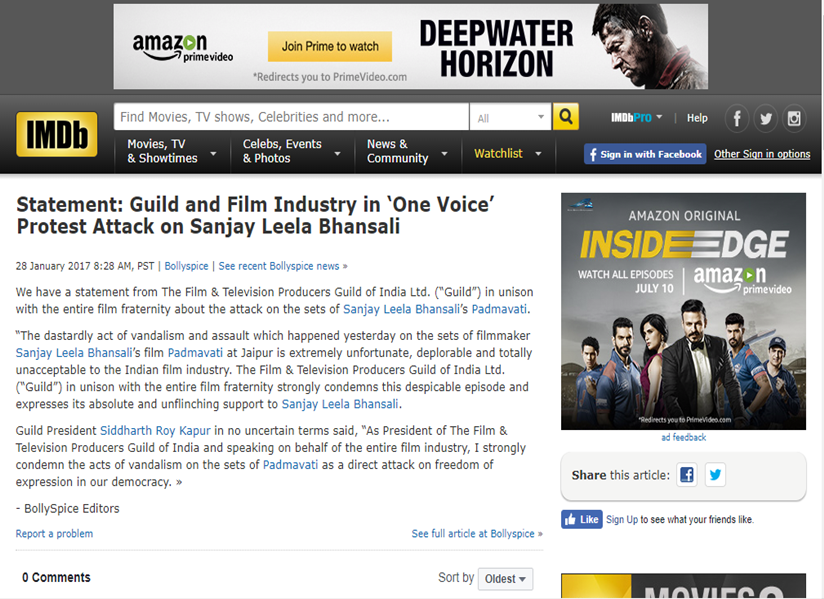Open IMDb Instagram page icon in header
The image size is (824, 599).
point(794,118)
